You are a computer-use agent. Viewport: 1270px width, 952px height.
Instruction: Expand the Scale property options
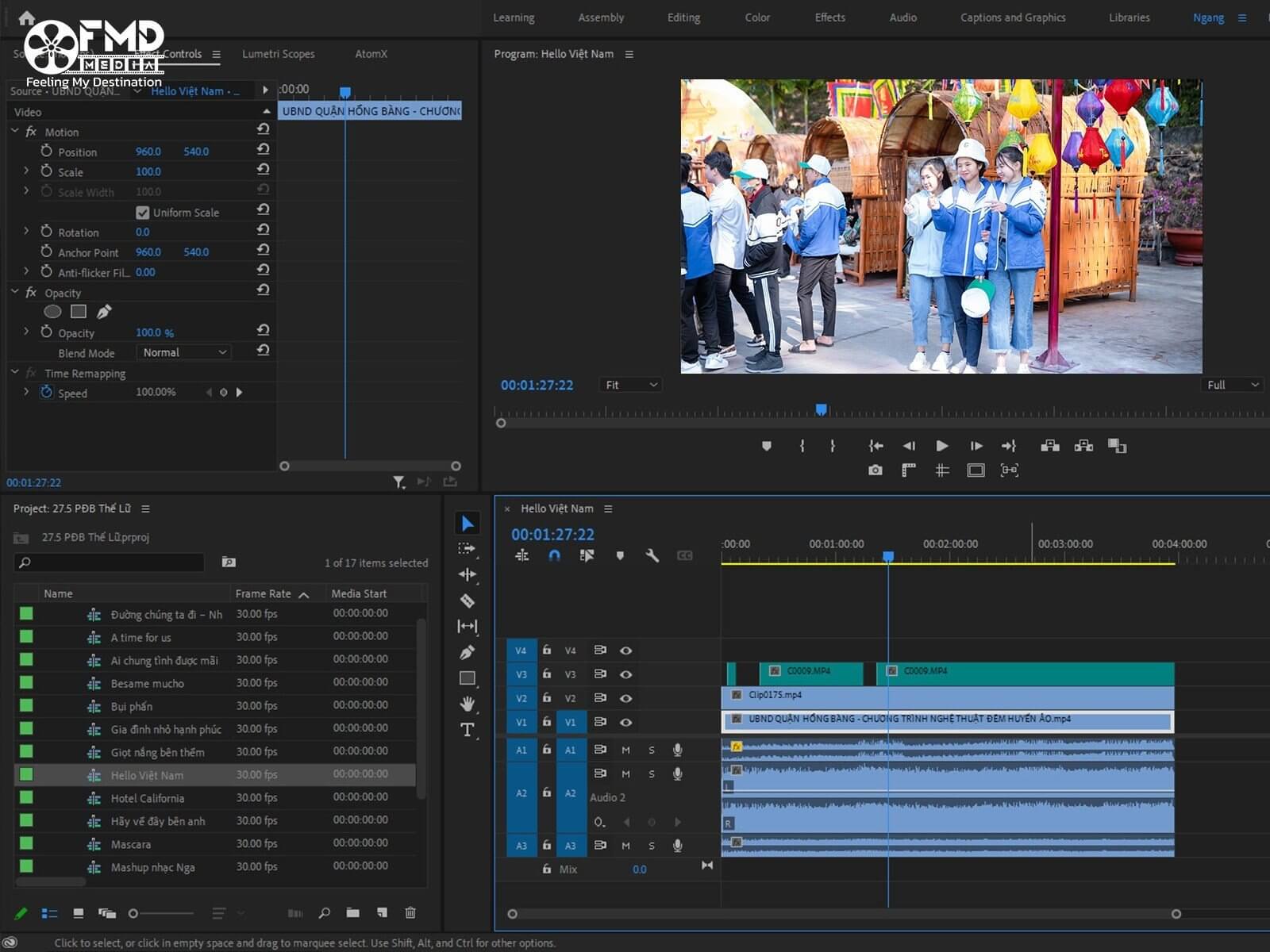26,171
